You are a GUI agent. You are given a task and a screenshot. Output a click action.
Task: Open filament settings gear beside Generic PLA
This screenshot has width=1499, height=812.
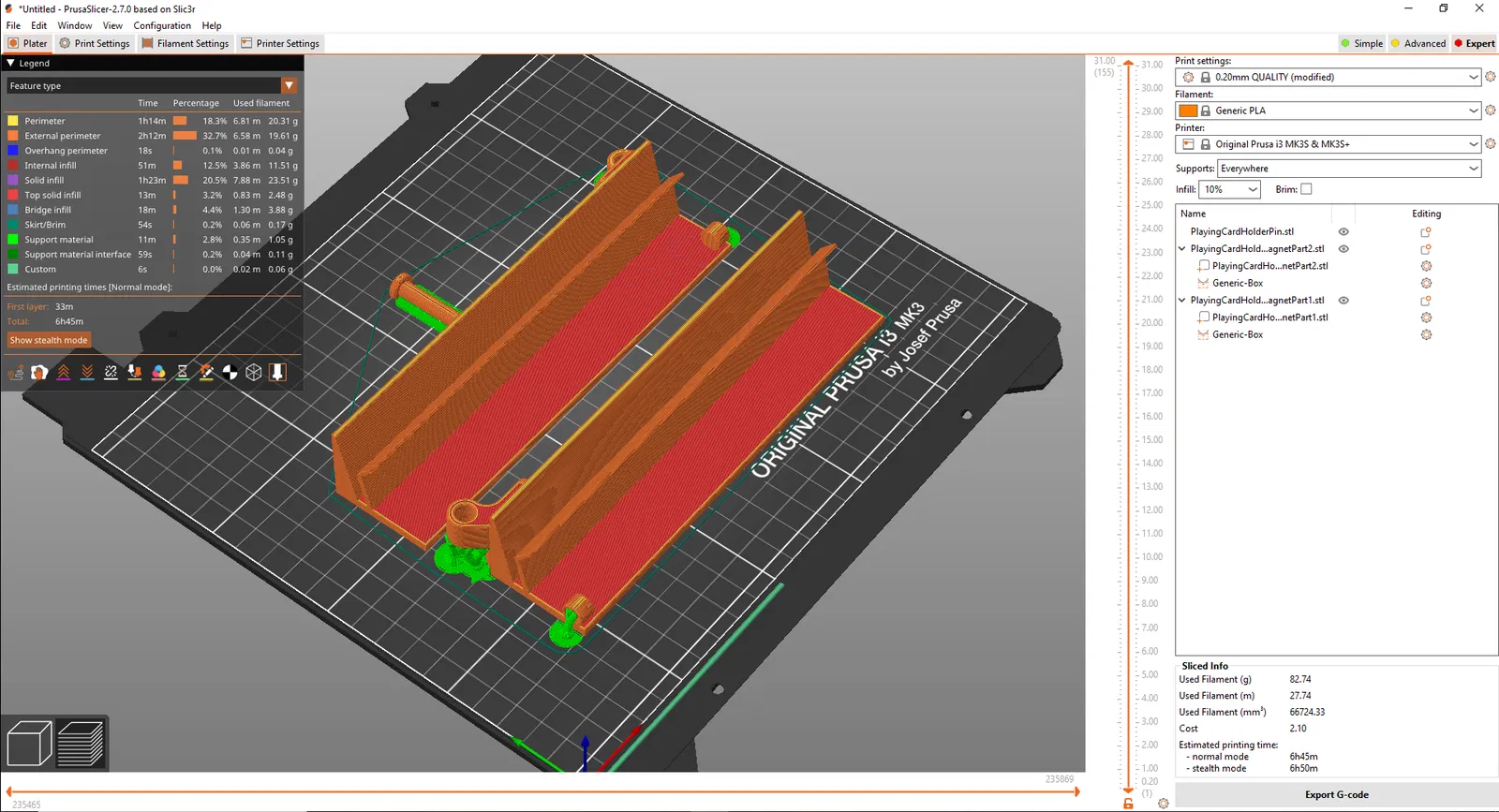[x=1491, y=111]
